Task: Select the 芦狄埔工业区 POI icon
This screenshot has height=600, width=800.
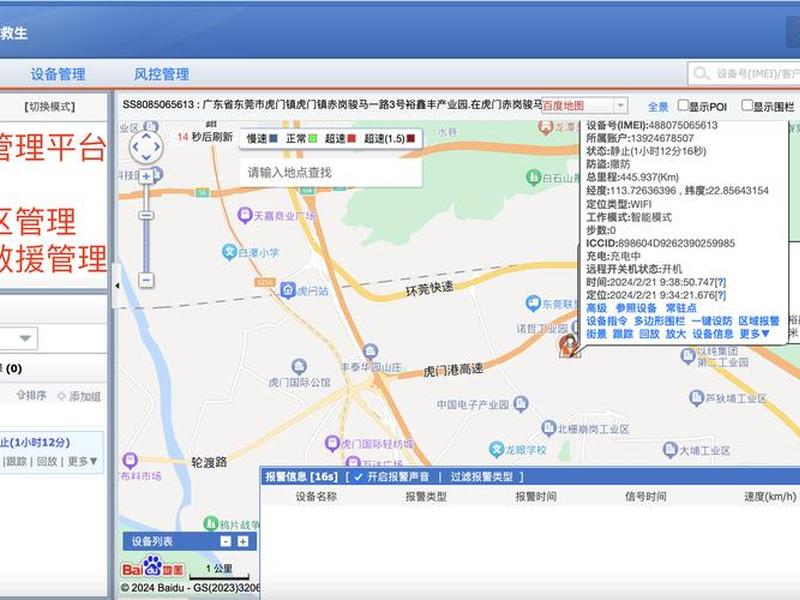Action: (x=696, y=397)
